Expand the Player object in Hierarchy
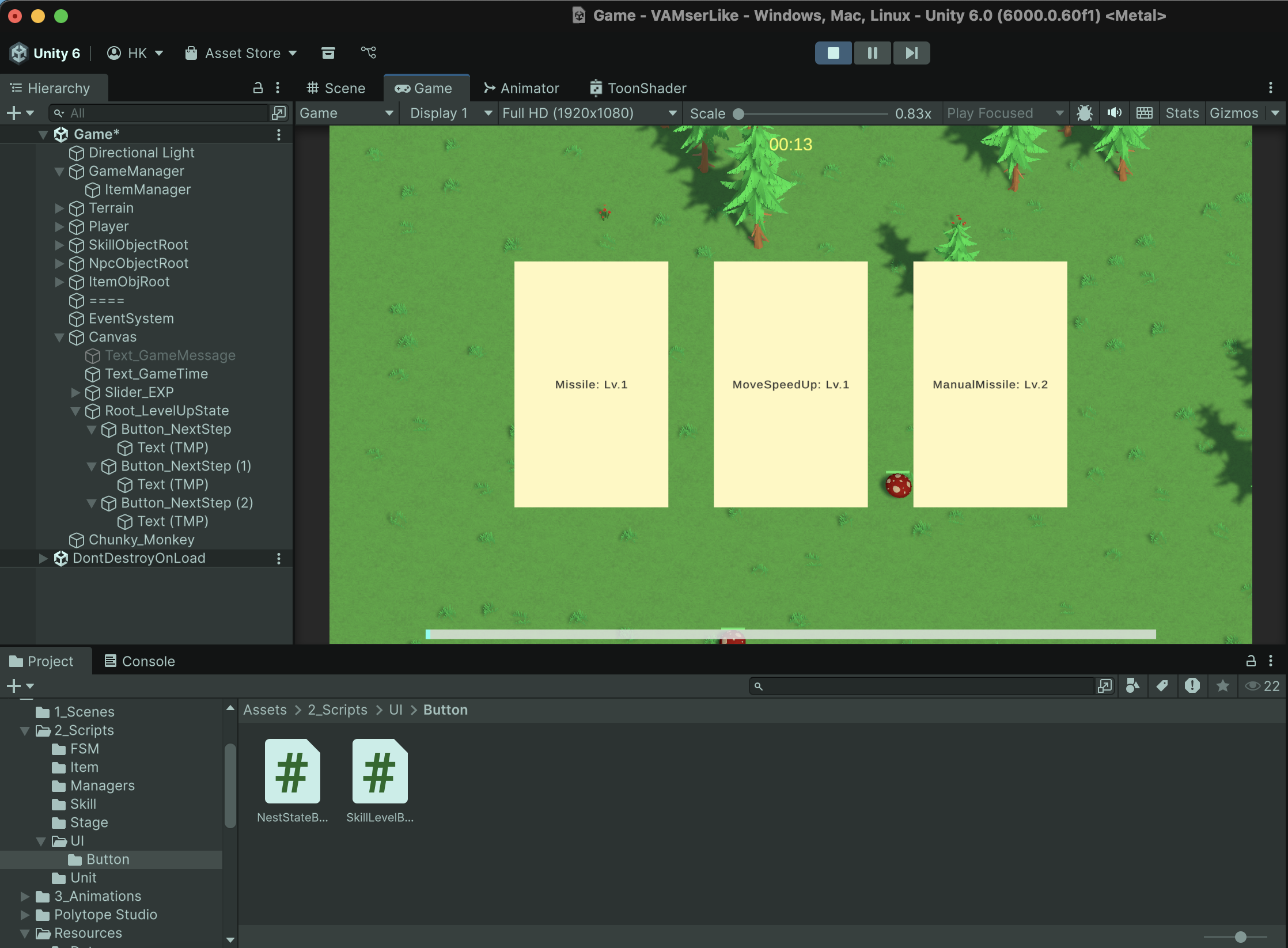The width and height of the screenshot is (1288, 948). tap(59, 226)
